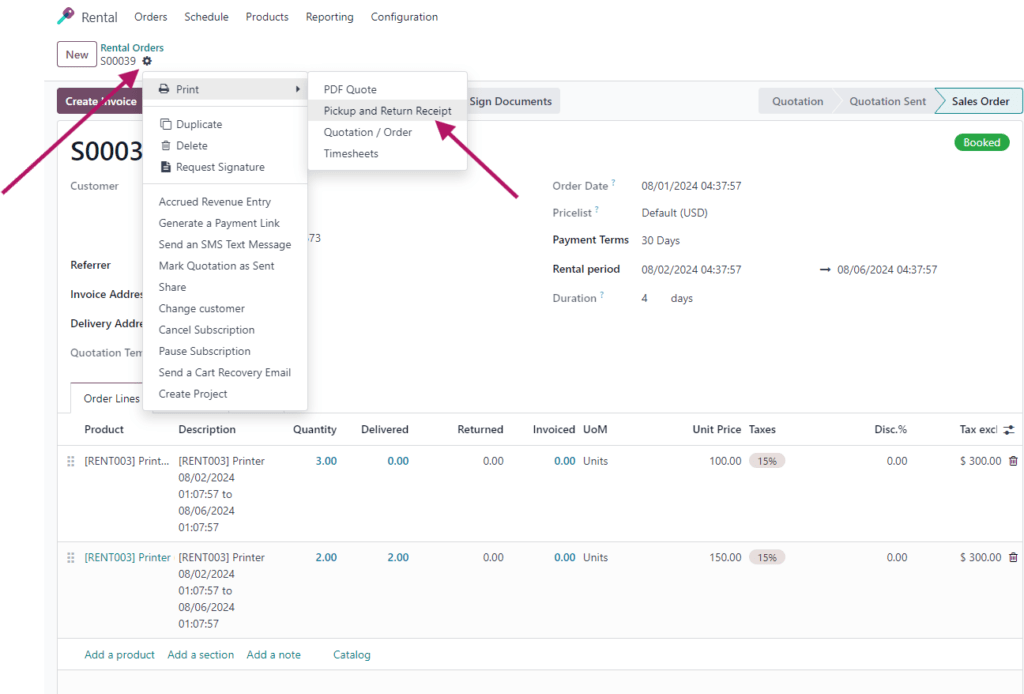Open column settings adjustment icon in table header
The height and width of the screenshot is (694, 1024).
[x=1009, y=430]
